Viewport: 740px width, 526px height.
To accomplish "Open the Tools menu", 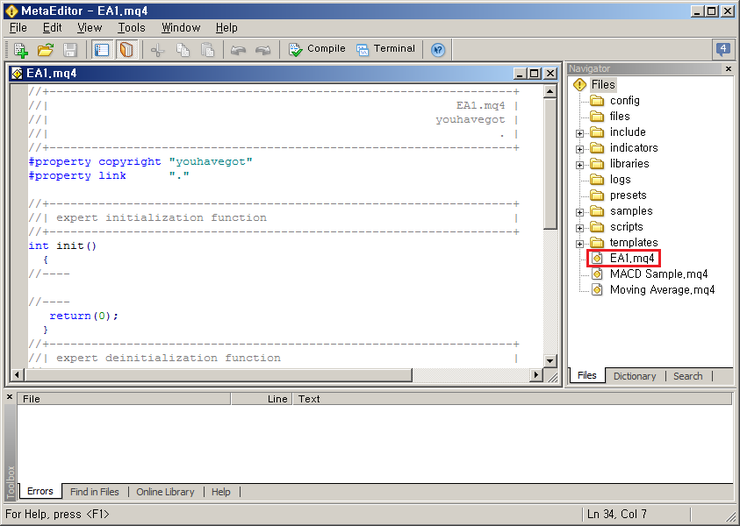I will pyautogui.click(x=132, y=28).
